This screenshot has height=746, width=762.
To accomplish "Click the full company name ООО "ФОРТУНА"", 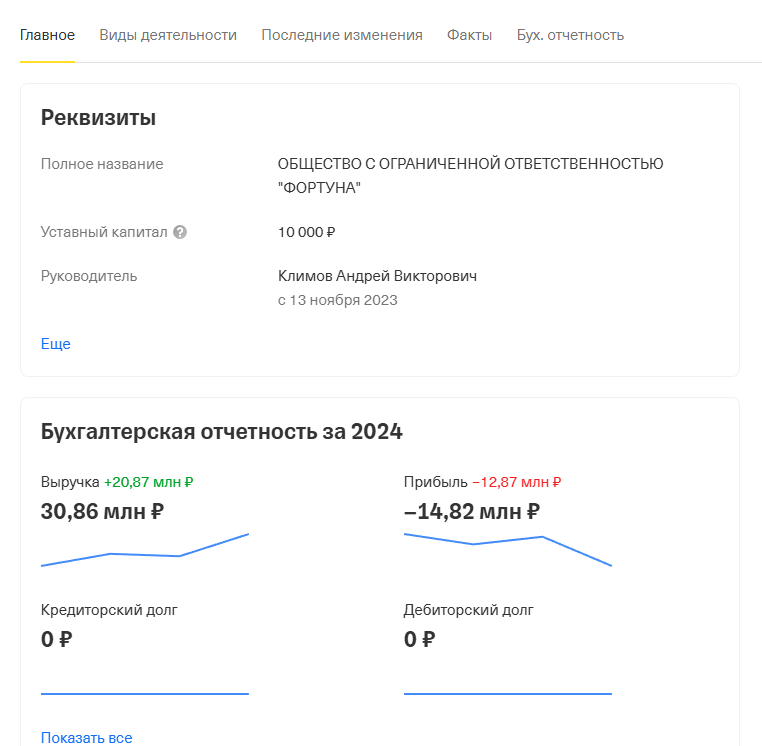I will coord(470,175).
